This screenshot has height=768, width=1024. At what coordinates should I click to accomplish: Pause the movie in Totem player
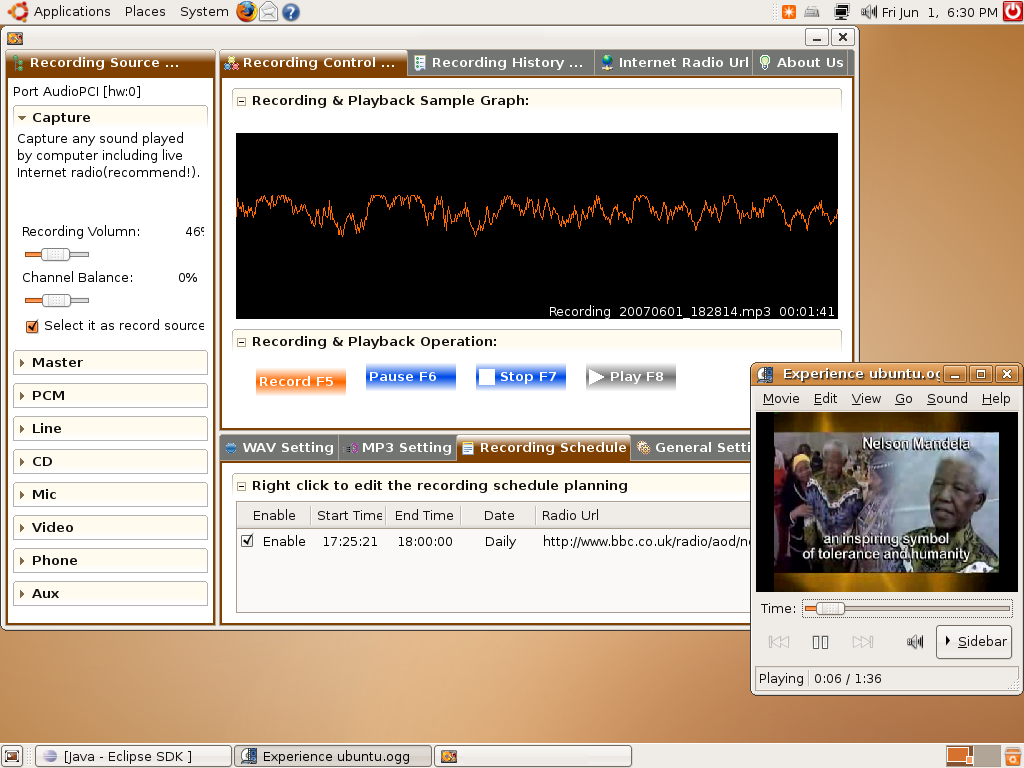point(820,642)
